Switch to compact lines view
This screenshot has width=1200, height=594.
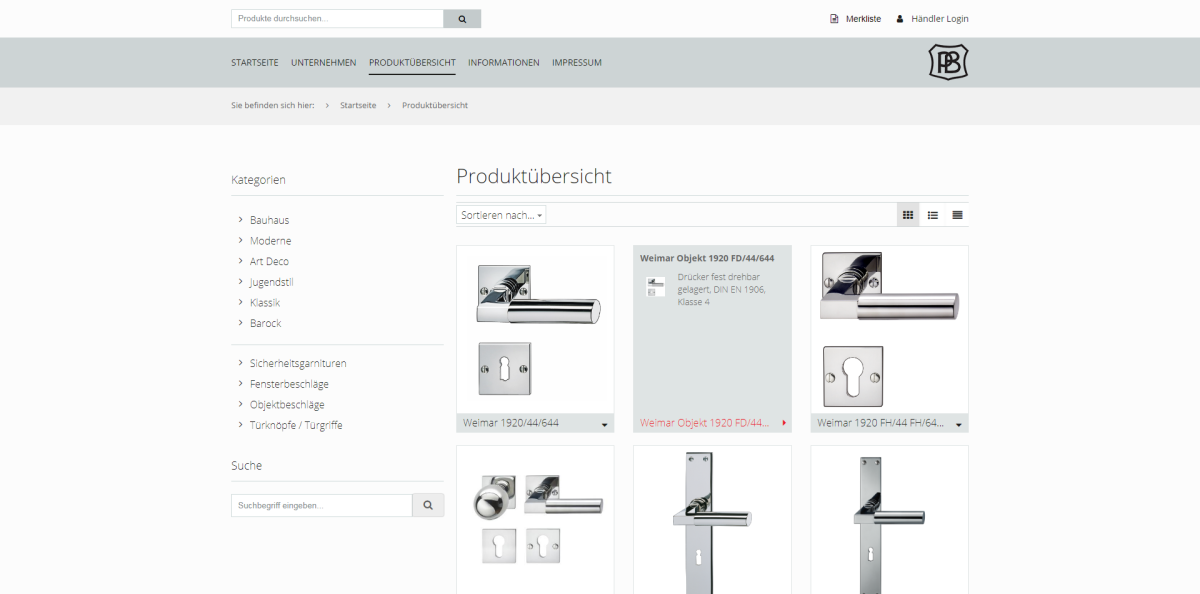tap(957, 215)
